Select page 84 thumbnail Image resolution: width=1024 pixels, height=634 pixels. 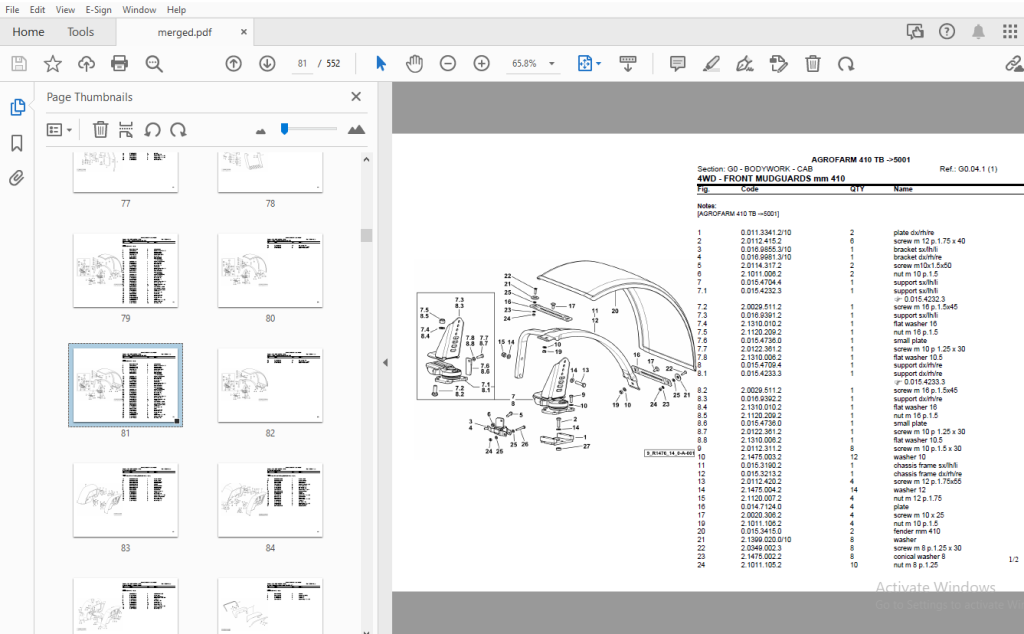pos(270,499)
